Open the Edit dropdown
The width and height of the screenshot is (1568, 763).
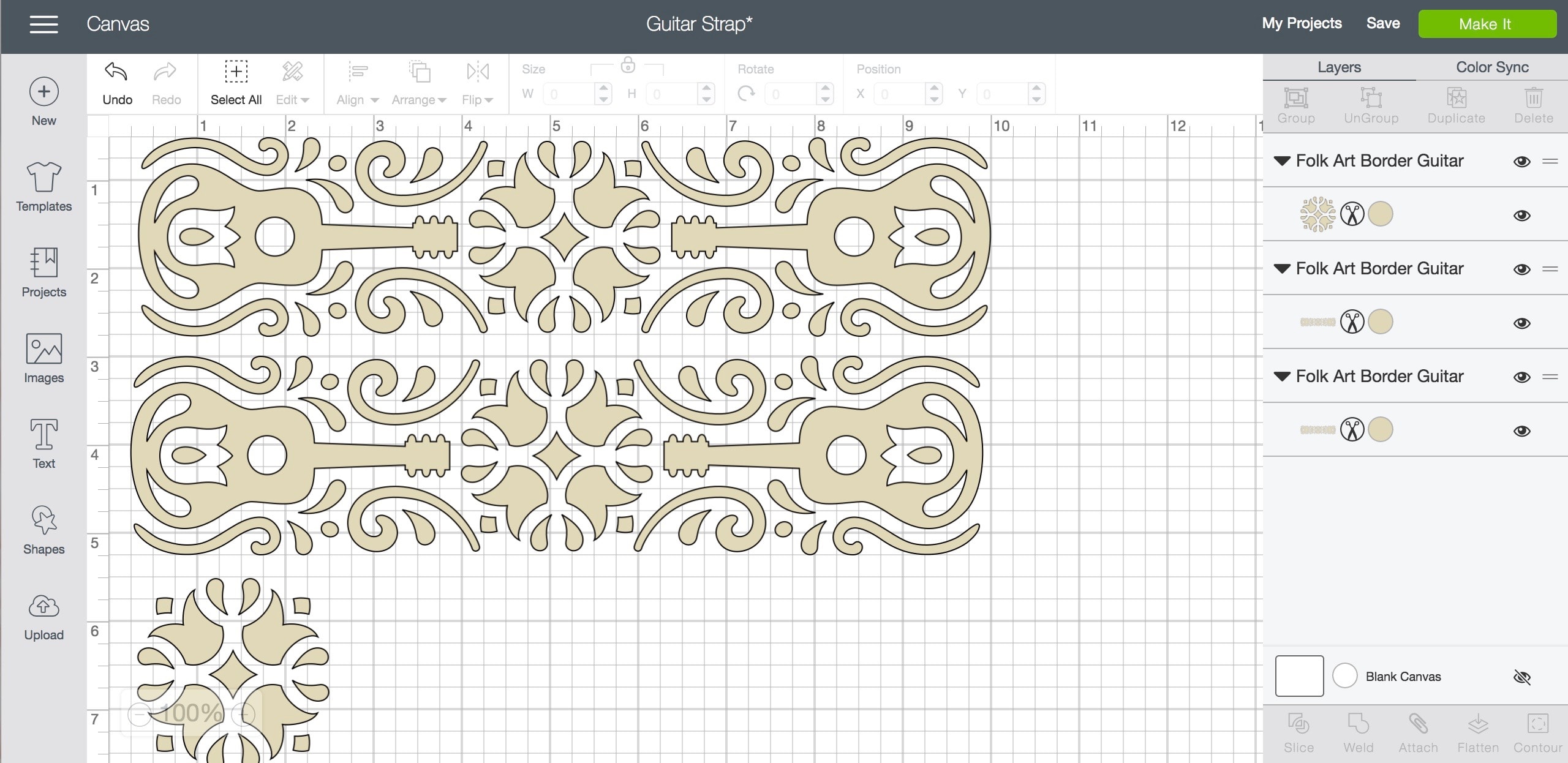pyautogui.click(x=292, y=84)
